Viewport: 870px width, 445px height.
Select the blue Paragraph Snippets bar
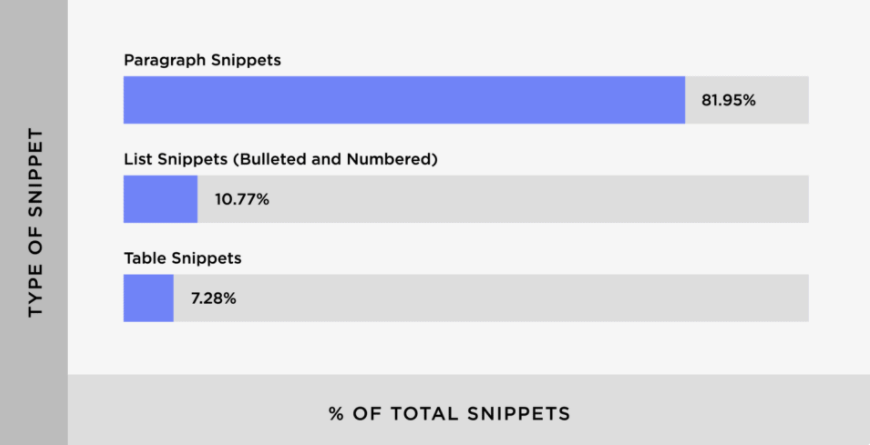click(404, 100)
